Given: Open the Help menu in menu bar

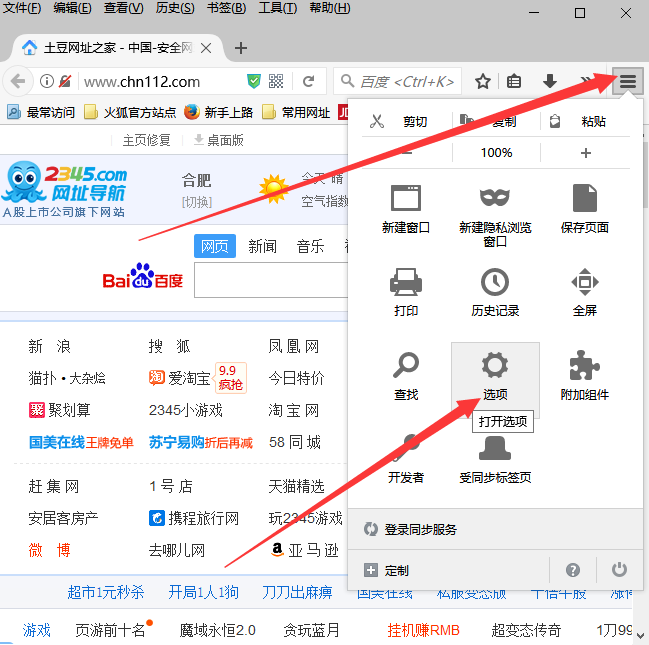Looking at the screenshot, I should [329, 8].
